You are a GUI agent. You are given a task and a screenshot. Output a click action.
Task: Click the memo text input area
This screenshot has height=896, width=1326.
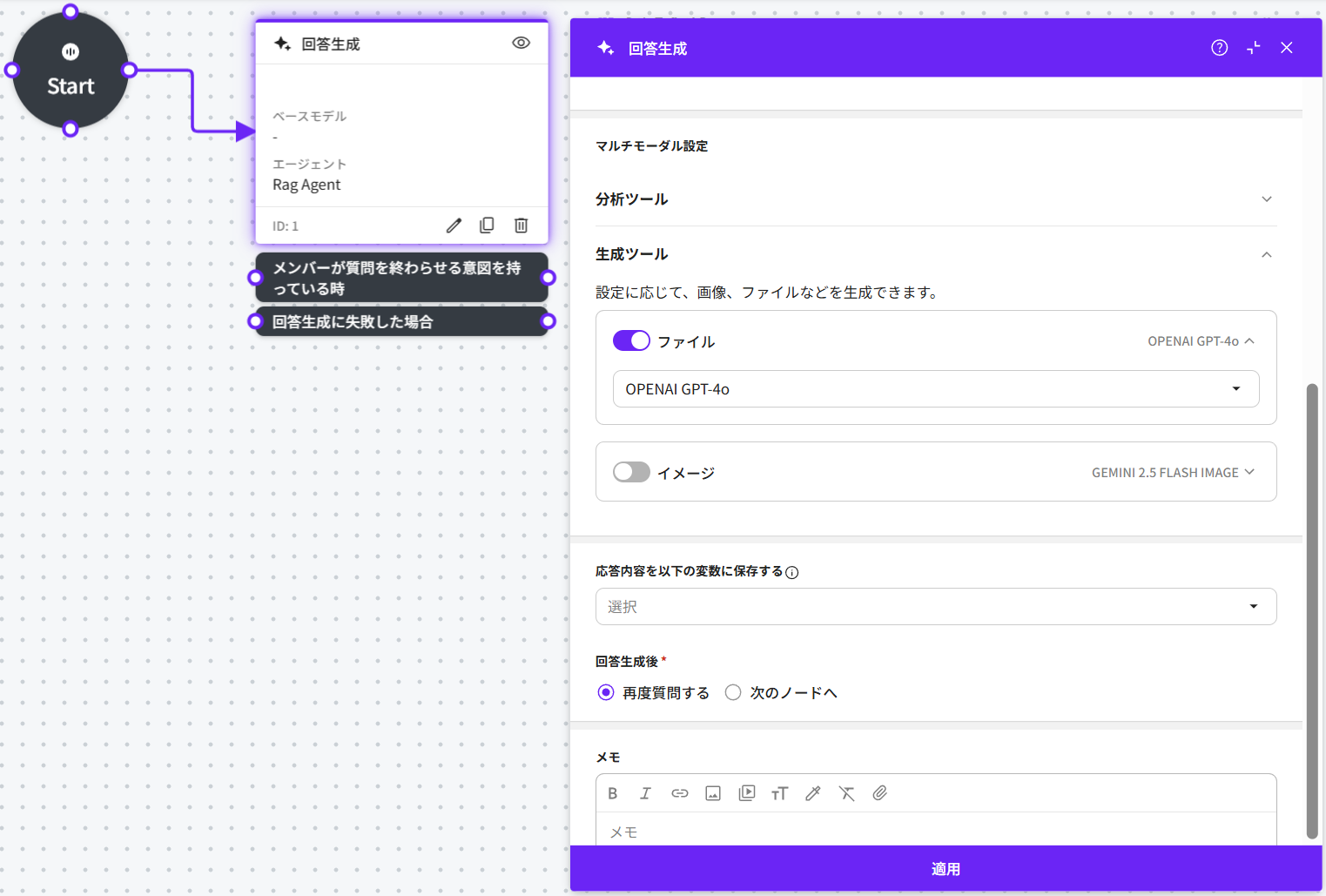tap(935, 832)
